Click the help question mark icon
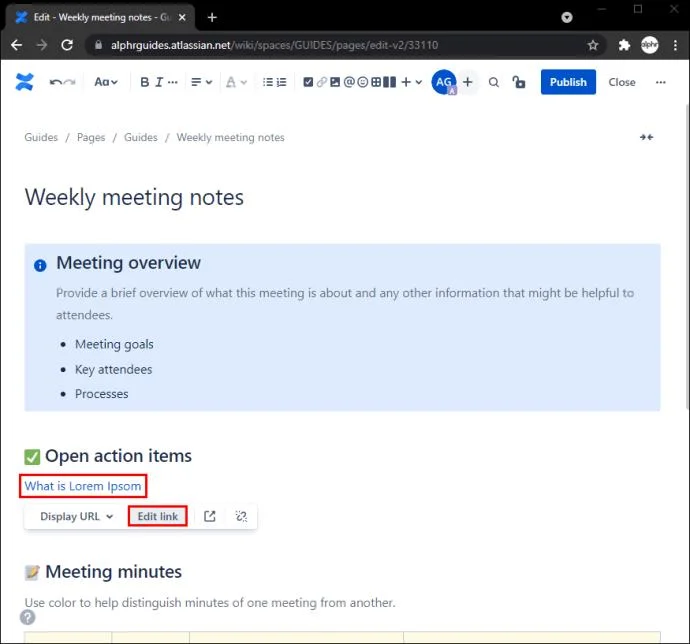 tap(28, 617)
